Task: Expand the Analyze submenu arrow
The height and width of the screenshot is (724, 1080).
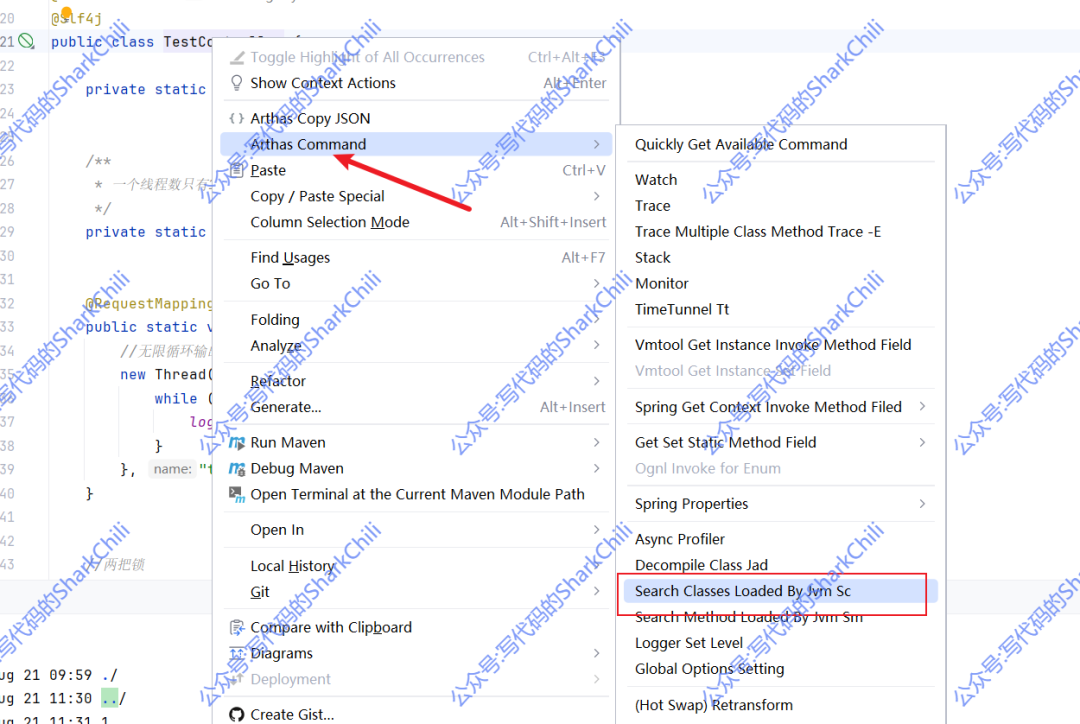Action: (596, 345)
